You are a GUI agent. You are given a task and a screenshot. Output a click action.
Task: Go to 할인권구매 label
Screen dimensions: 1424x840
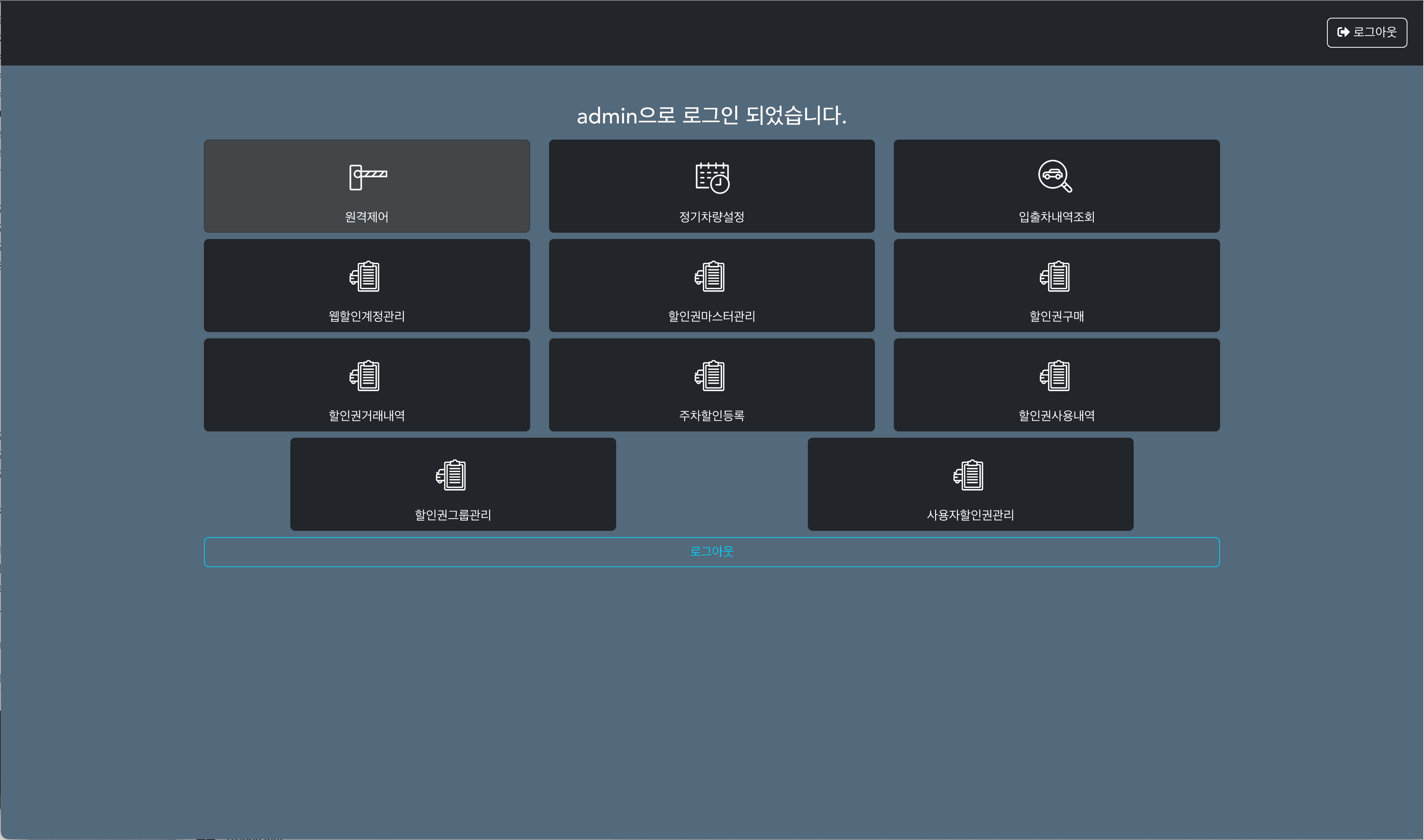1056,316
